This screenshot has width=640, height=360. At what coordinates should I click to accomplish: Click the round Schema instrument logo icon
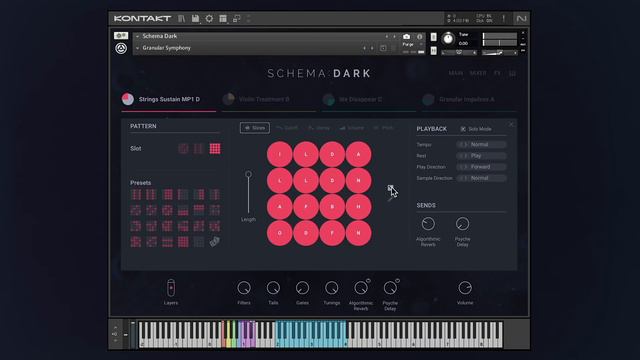pos(121,49)
